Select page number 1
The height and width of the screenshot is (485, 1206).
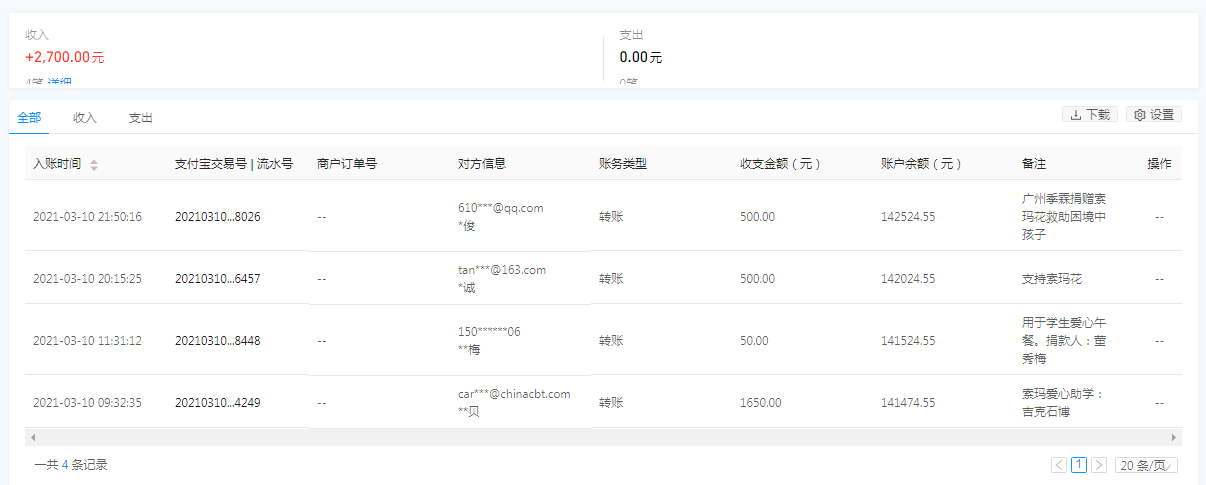[1079, 465]
